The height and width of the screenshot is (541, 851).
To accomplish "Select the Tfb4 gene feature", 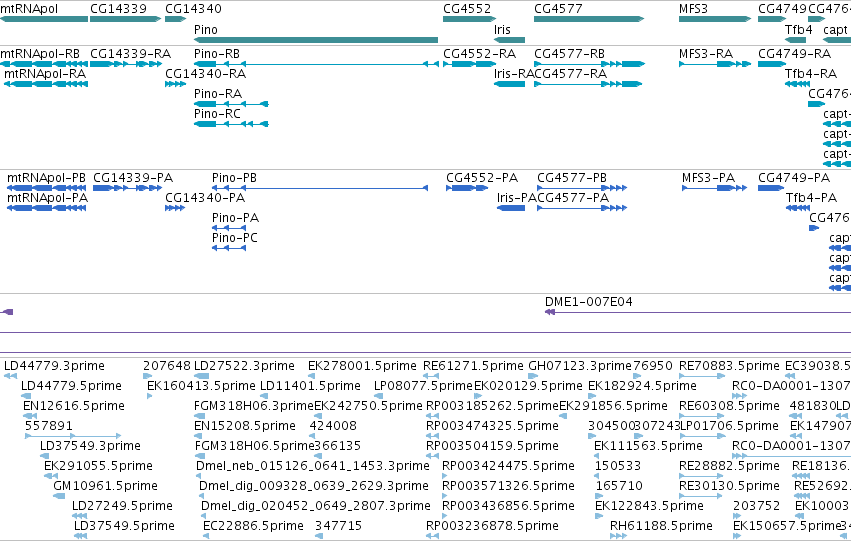I will click(795, 40).
